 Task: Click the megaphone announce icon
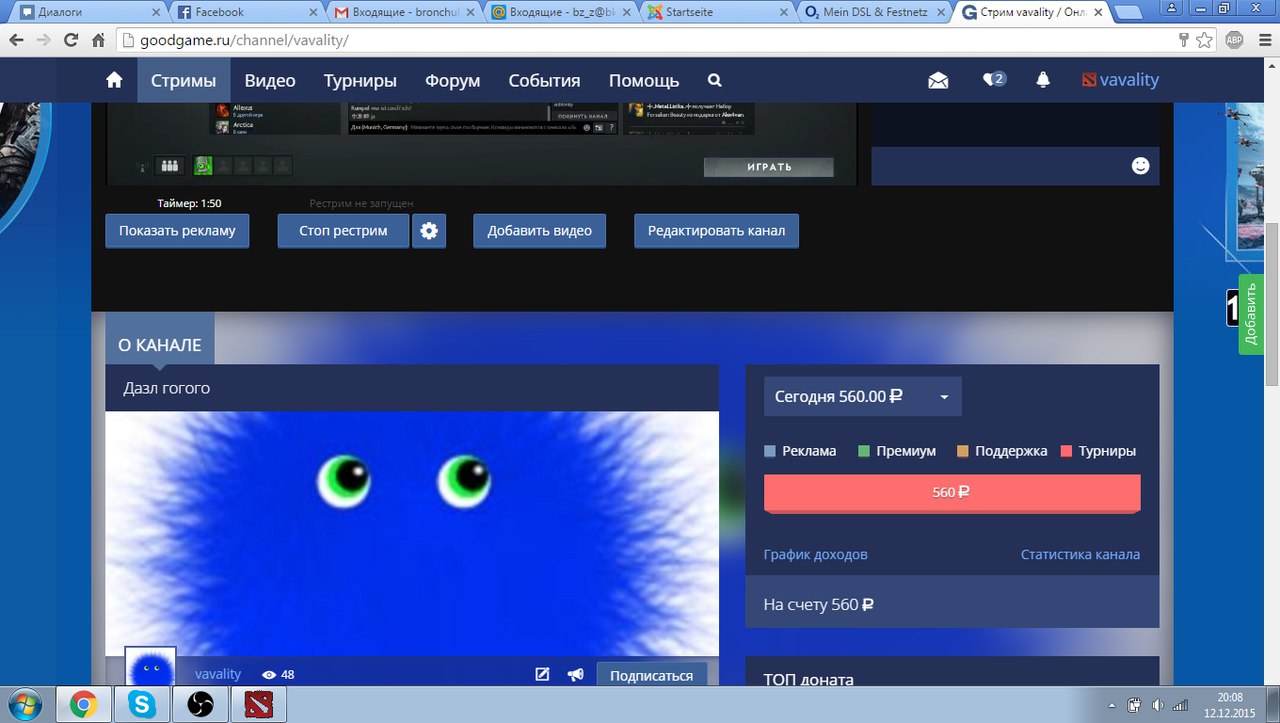tap(575, 674)
